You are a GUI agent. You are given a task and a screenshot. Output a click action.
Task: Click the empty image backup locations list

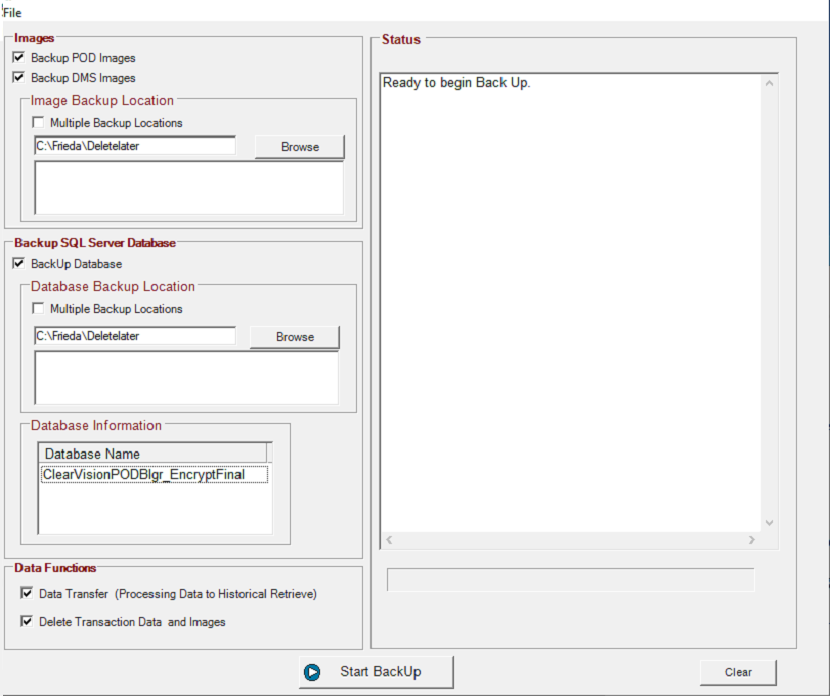pyautogui.click(x=189, y=187)
